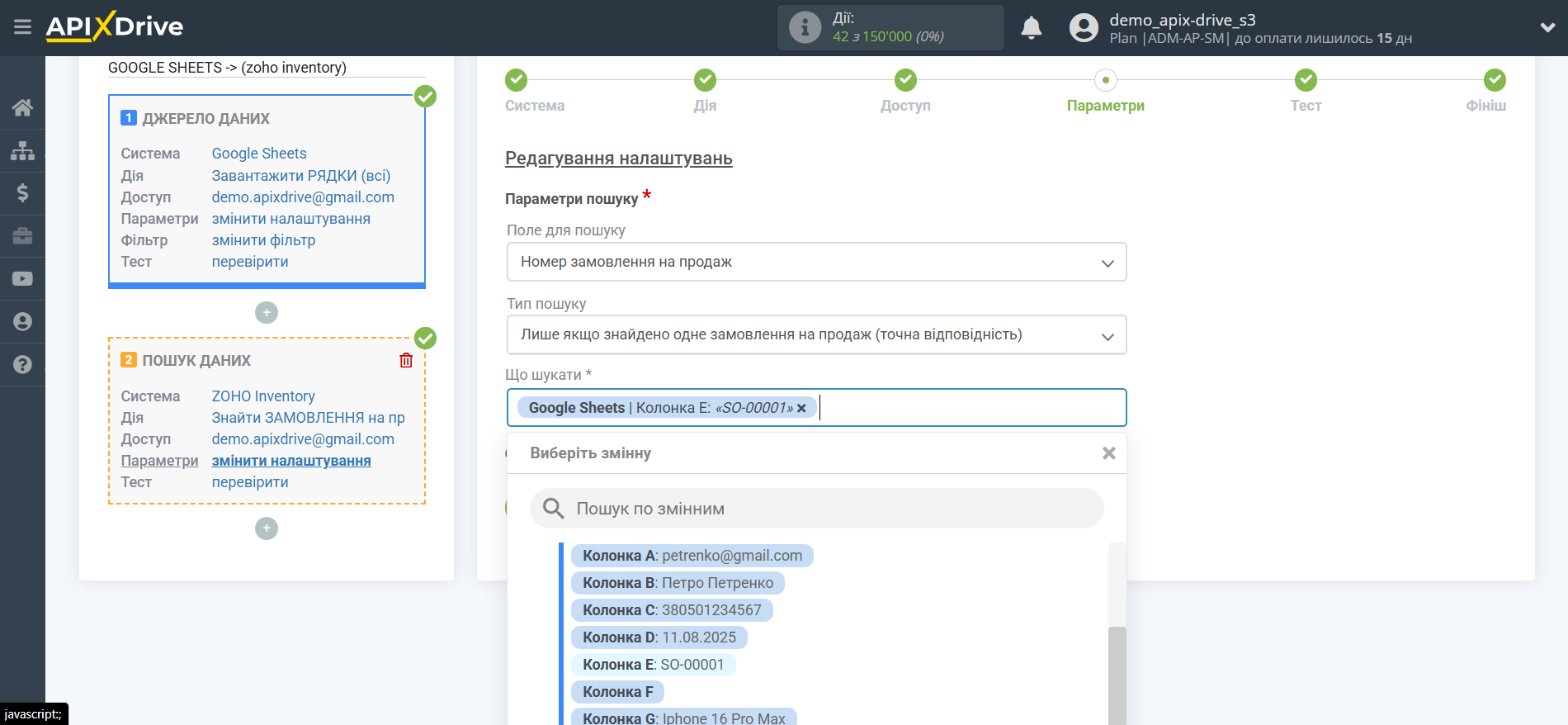Screen dimensions: 1568x725
Task: Open briefcase icon in sidebar
Action: coord(22,236)
